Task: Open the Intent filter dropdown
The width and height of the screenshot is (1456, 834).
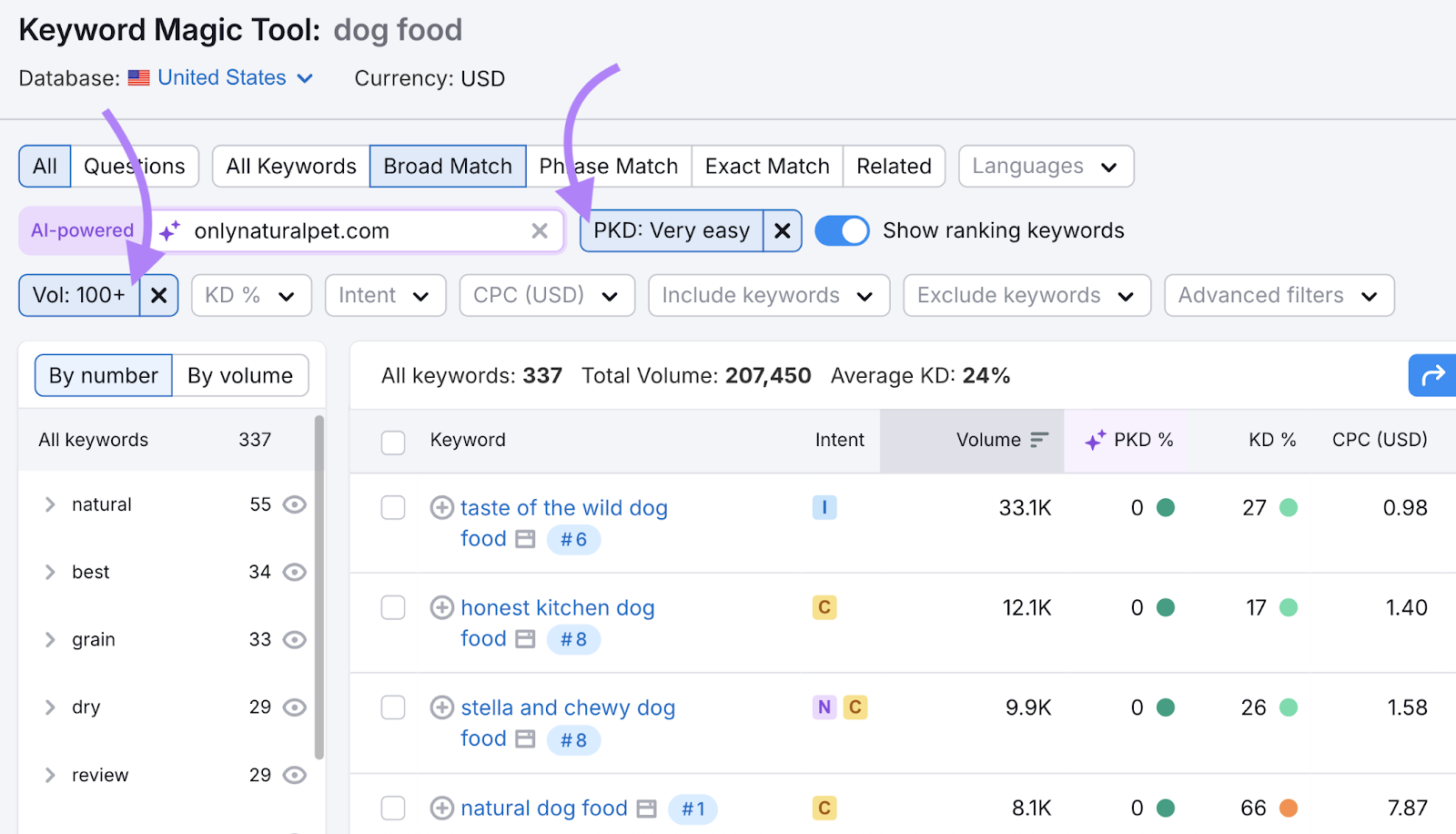Action: [385, 295]
